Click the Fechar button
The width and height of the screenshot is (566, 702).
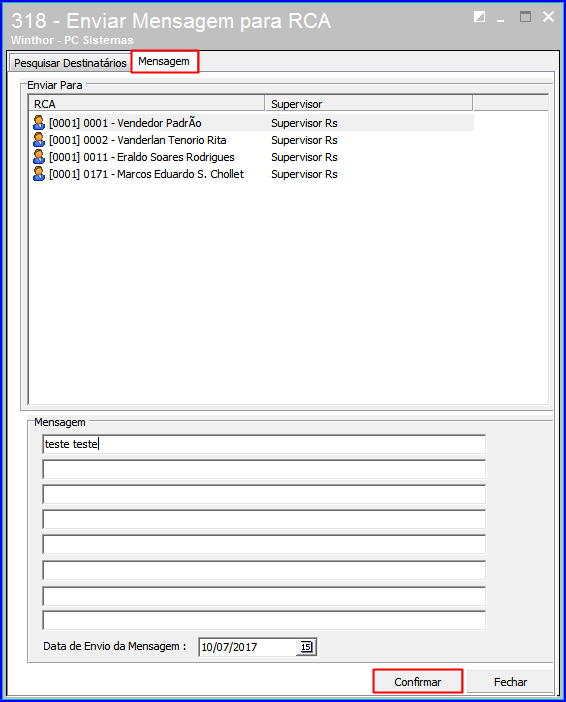pos(510,681)
